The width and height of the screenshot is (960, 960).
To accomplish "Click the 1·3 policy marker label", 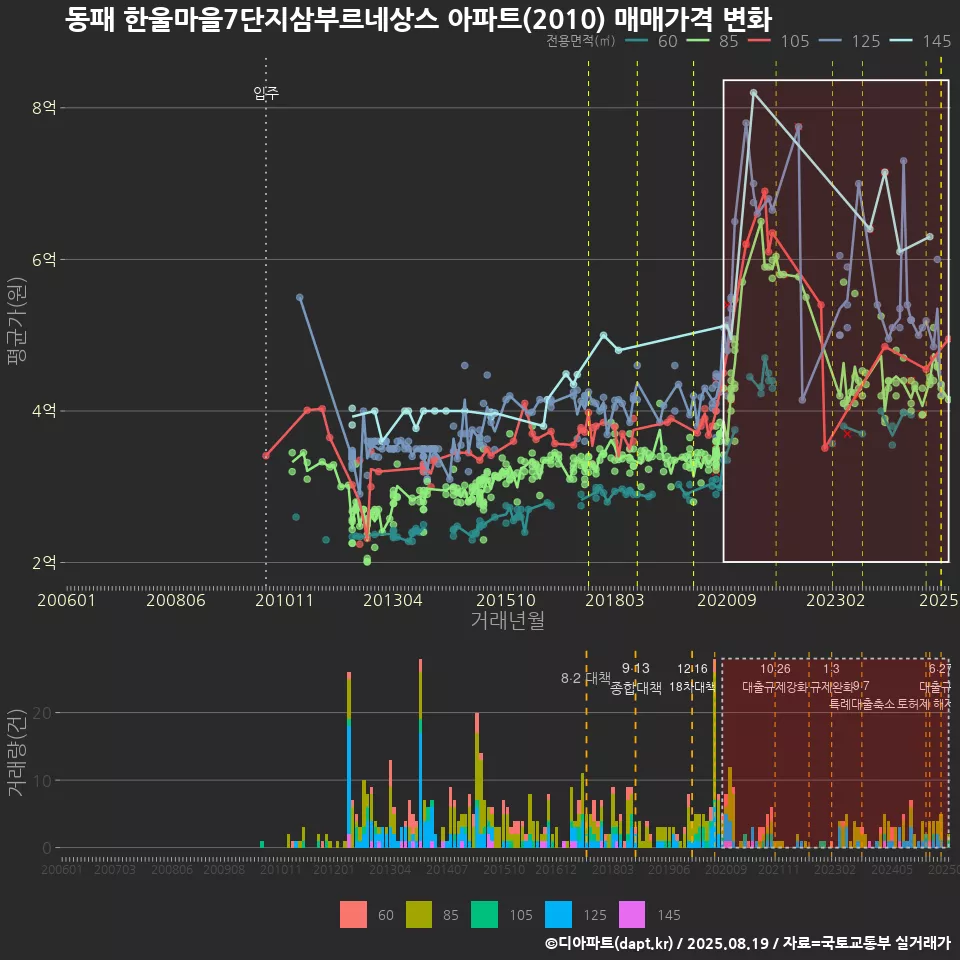I will coord(831,669).
